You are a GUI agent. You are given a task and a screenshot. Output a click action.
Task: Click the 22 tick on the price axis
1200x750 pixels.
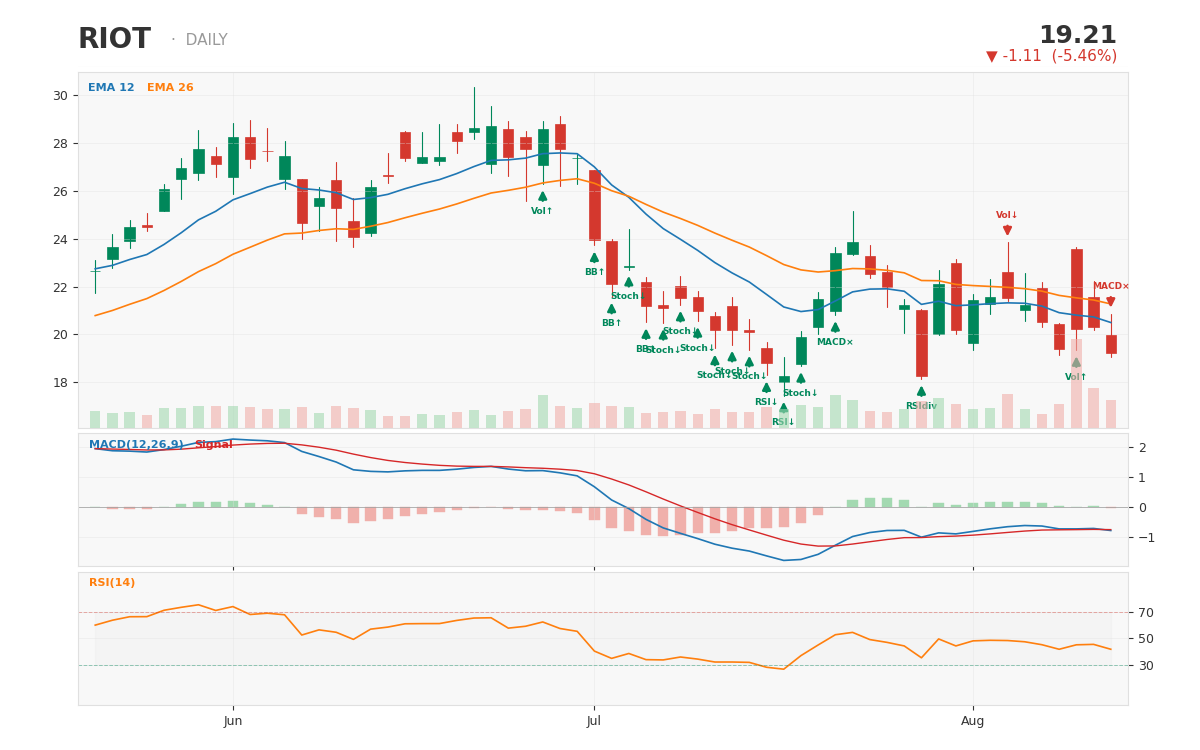point(60,288)
